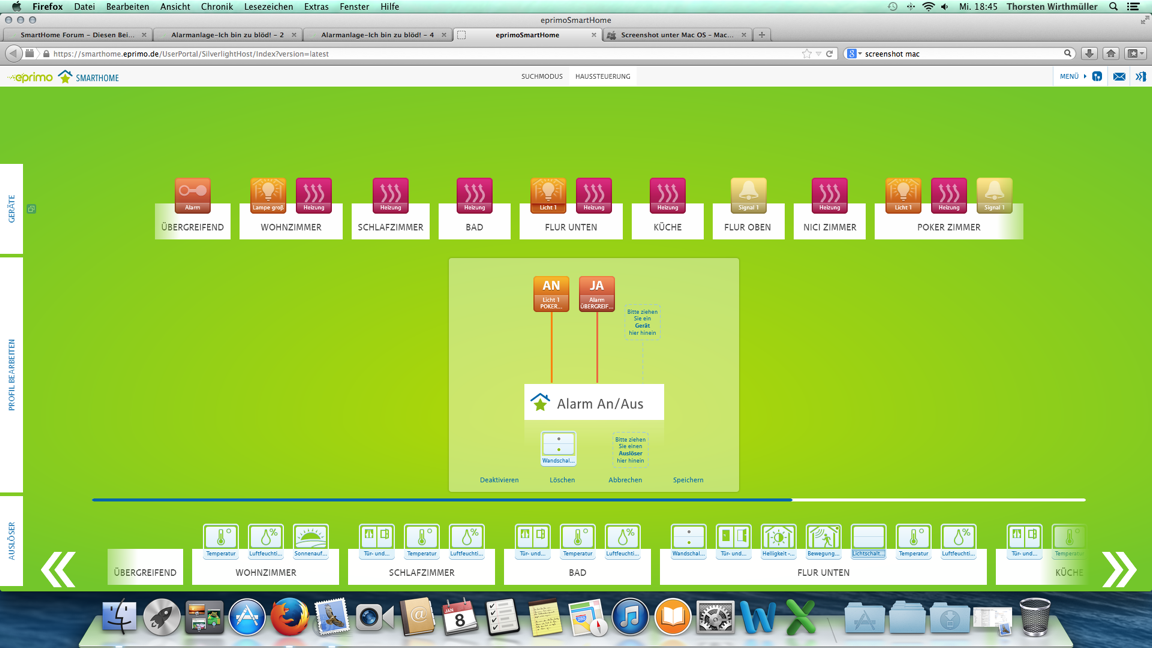Select the Heizung device in Küche
Screen dimensions: 1152x648
pos(668,195)
